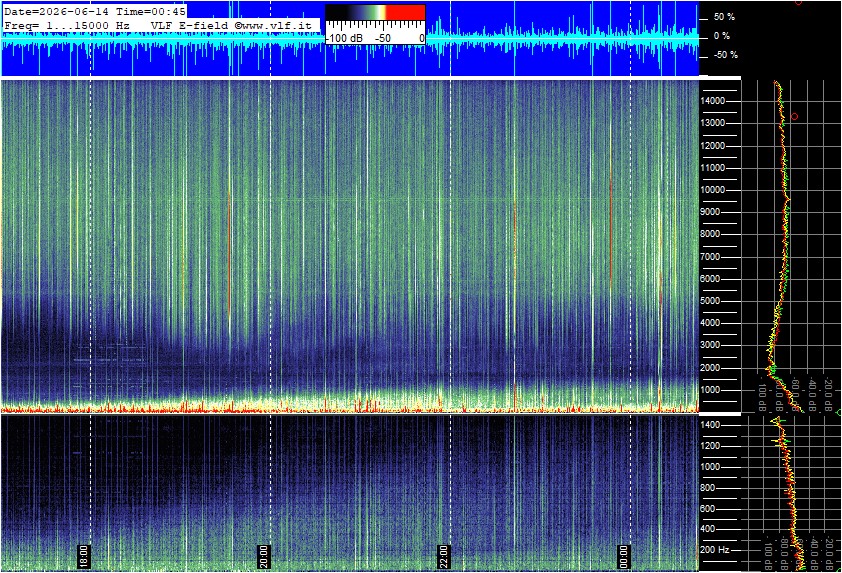Click the 6000 frequency axis label
This screenshot has height=573, width=842.
(x=710, y=279)
